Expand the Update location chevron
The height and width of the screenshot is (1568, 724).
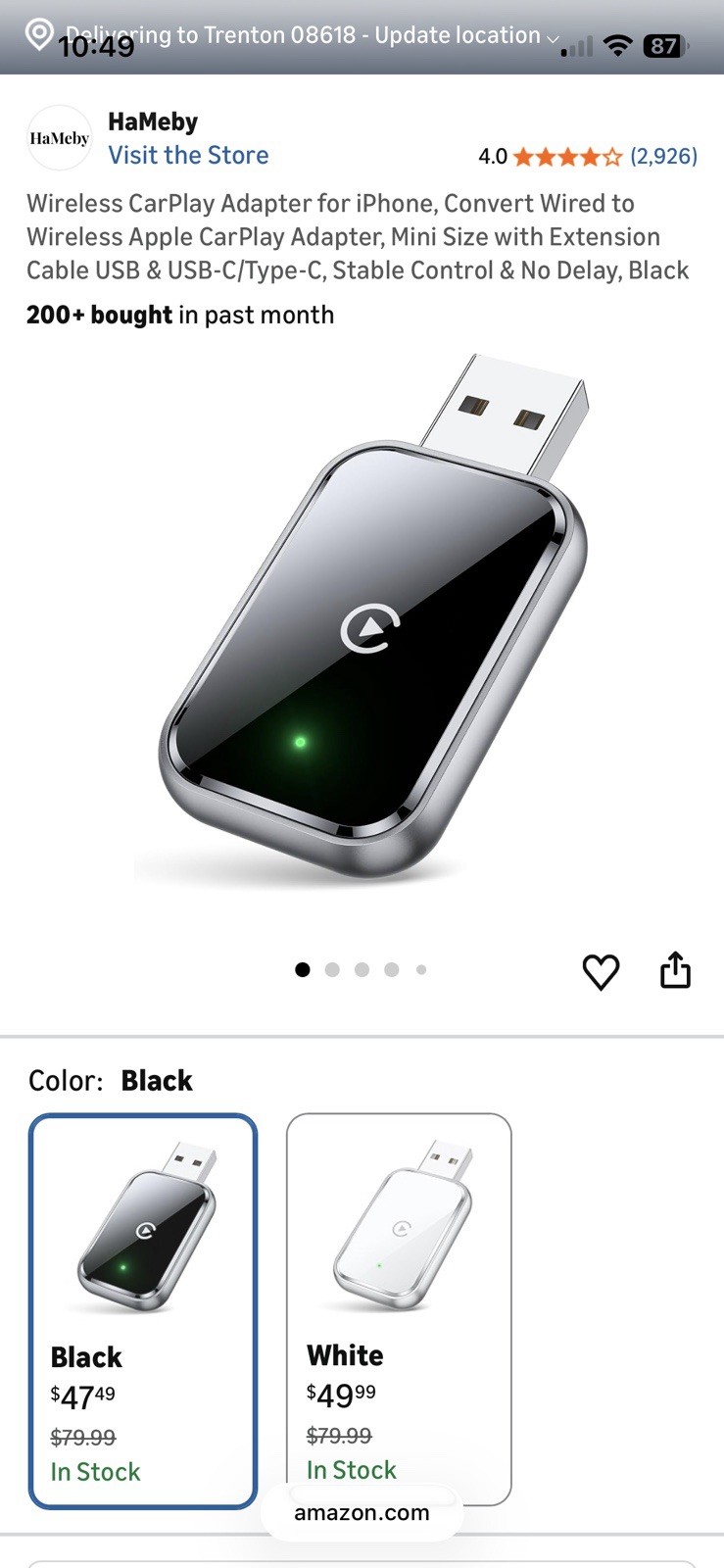coord(553,38)
